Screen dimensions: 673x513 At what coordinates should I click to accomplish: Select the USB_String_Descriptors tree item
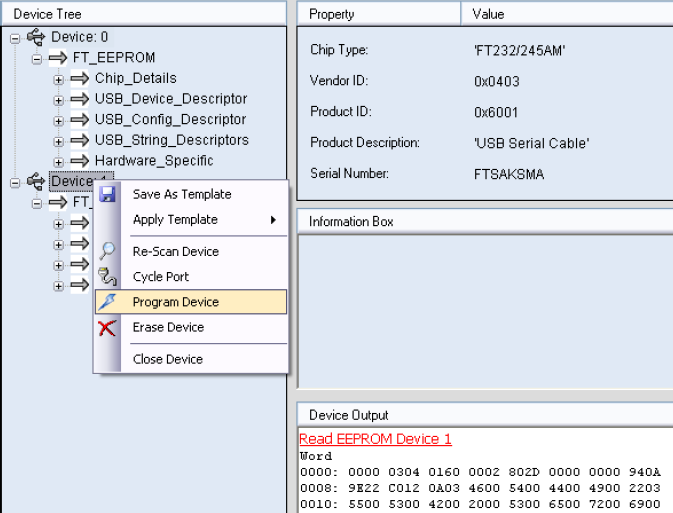172,140
